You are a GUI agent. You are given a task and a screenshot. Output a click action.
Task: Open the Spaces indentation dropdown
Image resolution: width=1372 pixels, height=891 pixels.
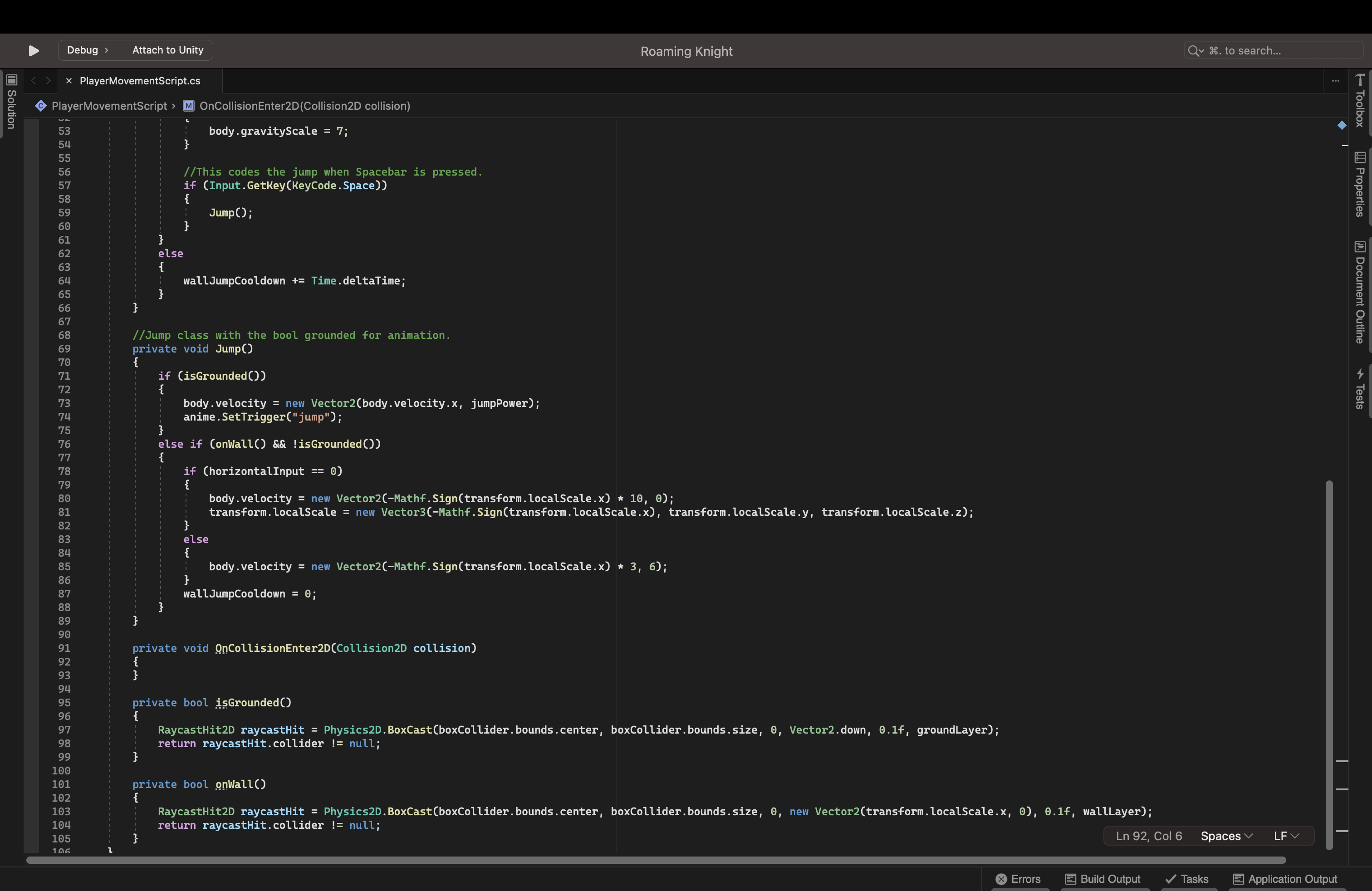coord(1225,836)
